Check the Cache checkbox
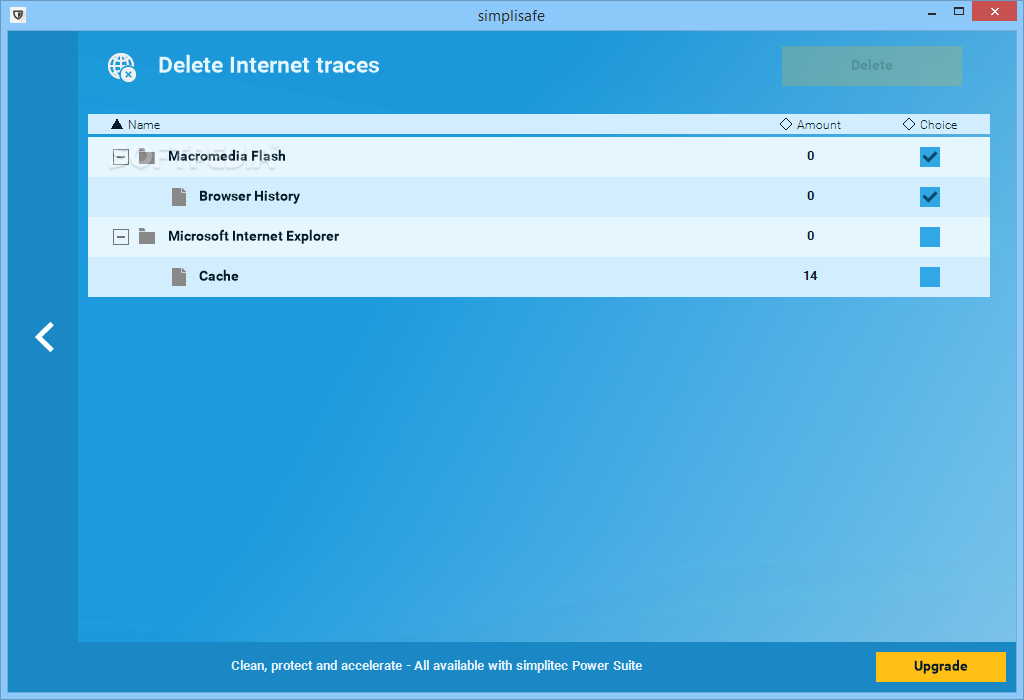The image size is (1024, 700). (929, 277)
